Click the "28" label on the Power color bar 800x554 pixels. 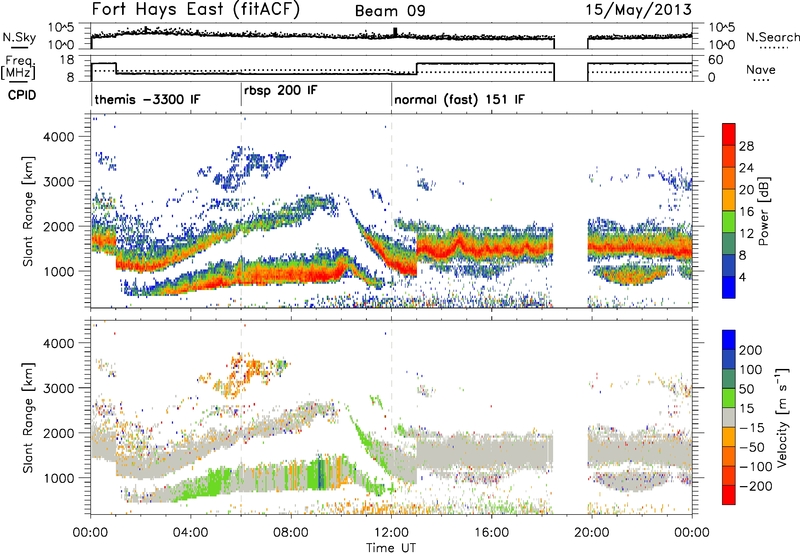[746, 146]
